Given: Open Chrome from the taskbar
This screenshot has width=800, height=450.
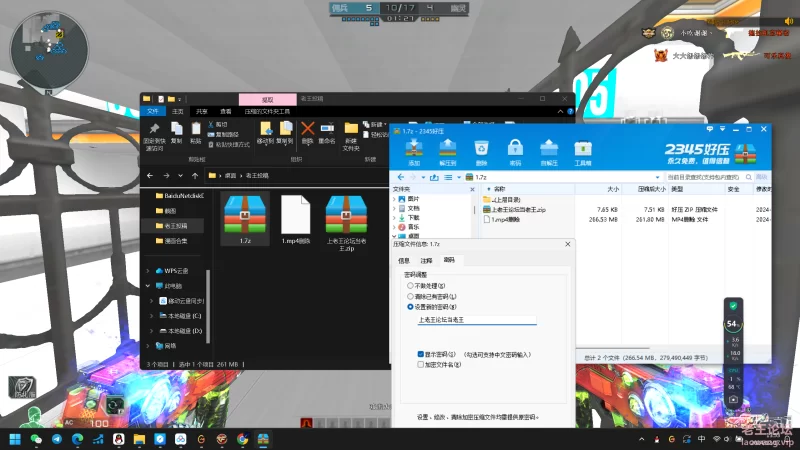Looking at the screenshot, I should [243, 439].
